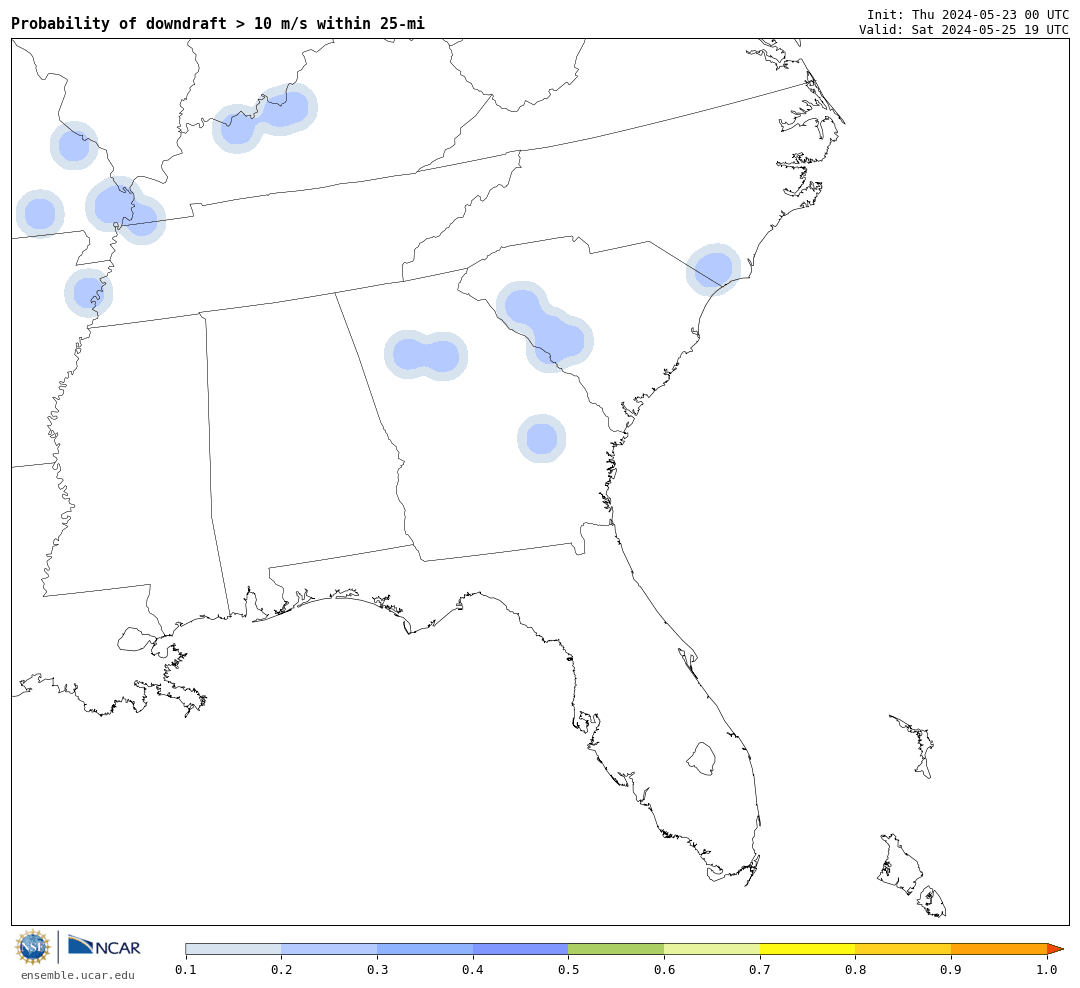
Task: Click the NSF logo
Action: (x=32, y=947)
